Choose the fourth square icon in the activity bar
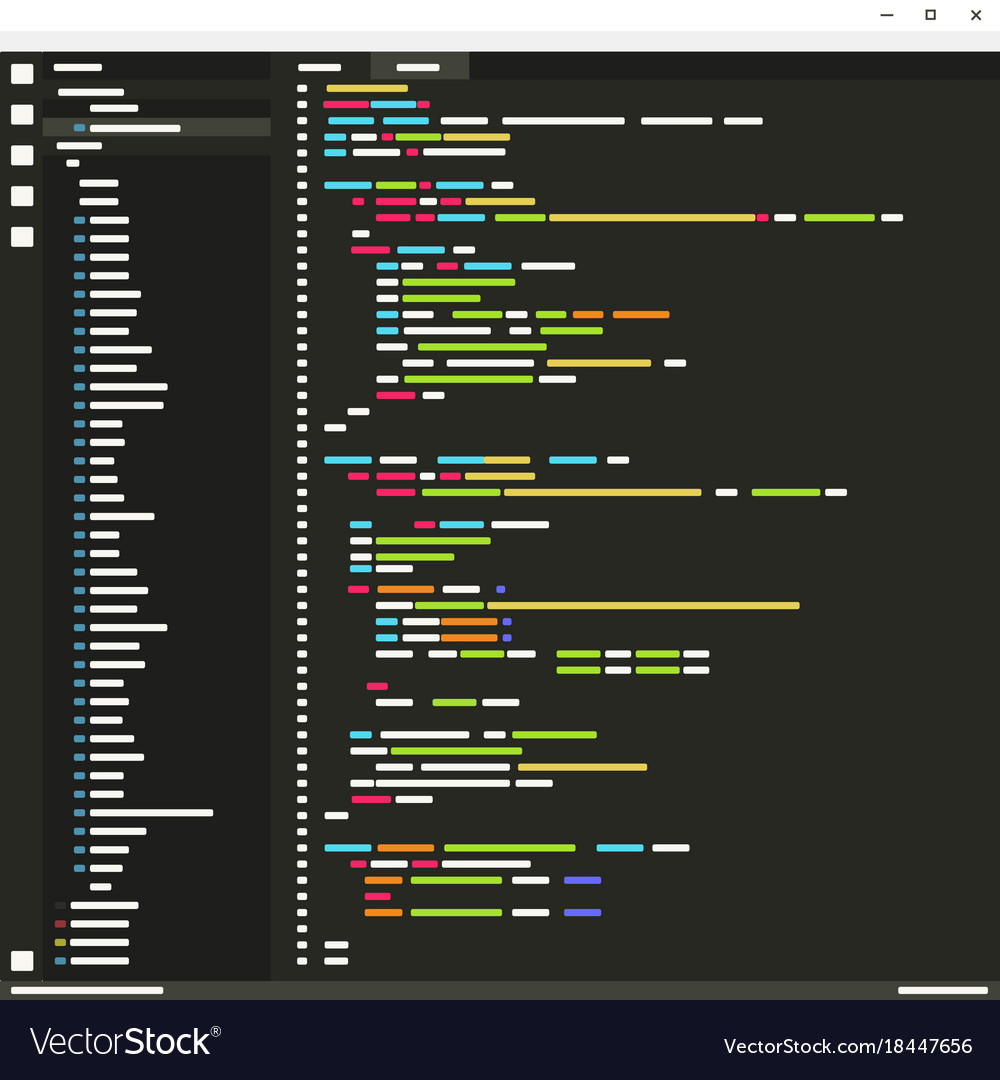The width and height of the screenshot is (1000, 1080). [x=22, y=196]
